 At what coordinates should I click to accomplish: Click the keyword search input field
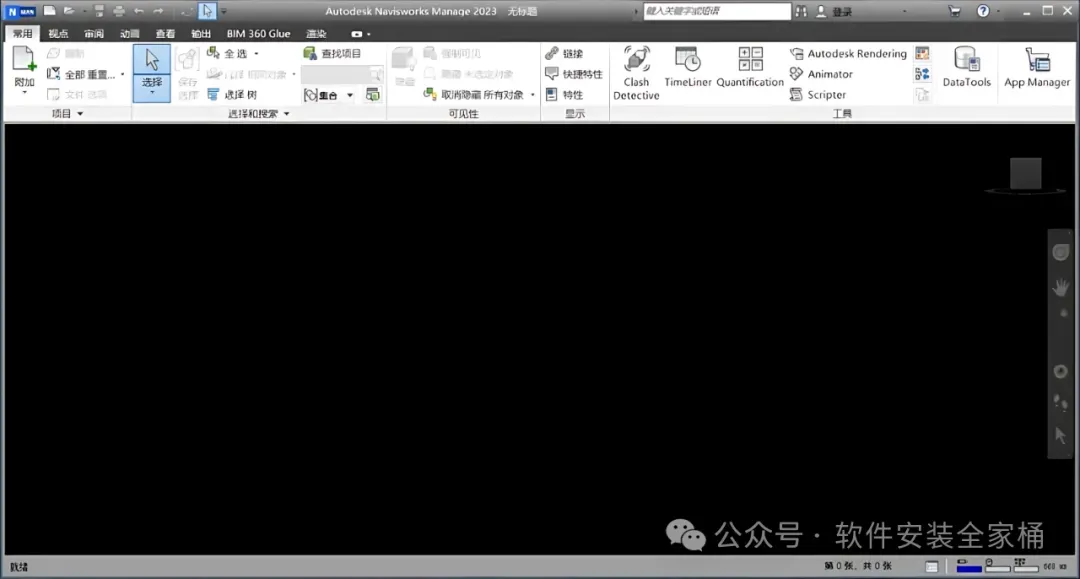(x=717, y=11)
